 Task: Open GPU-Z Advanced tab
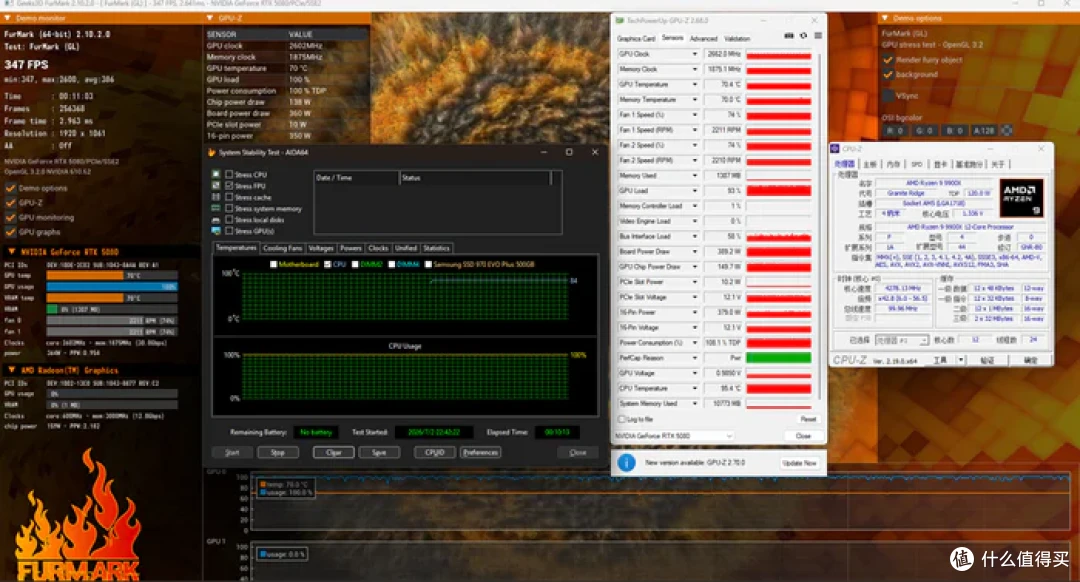pyautogui.click(x=703, y=39)
